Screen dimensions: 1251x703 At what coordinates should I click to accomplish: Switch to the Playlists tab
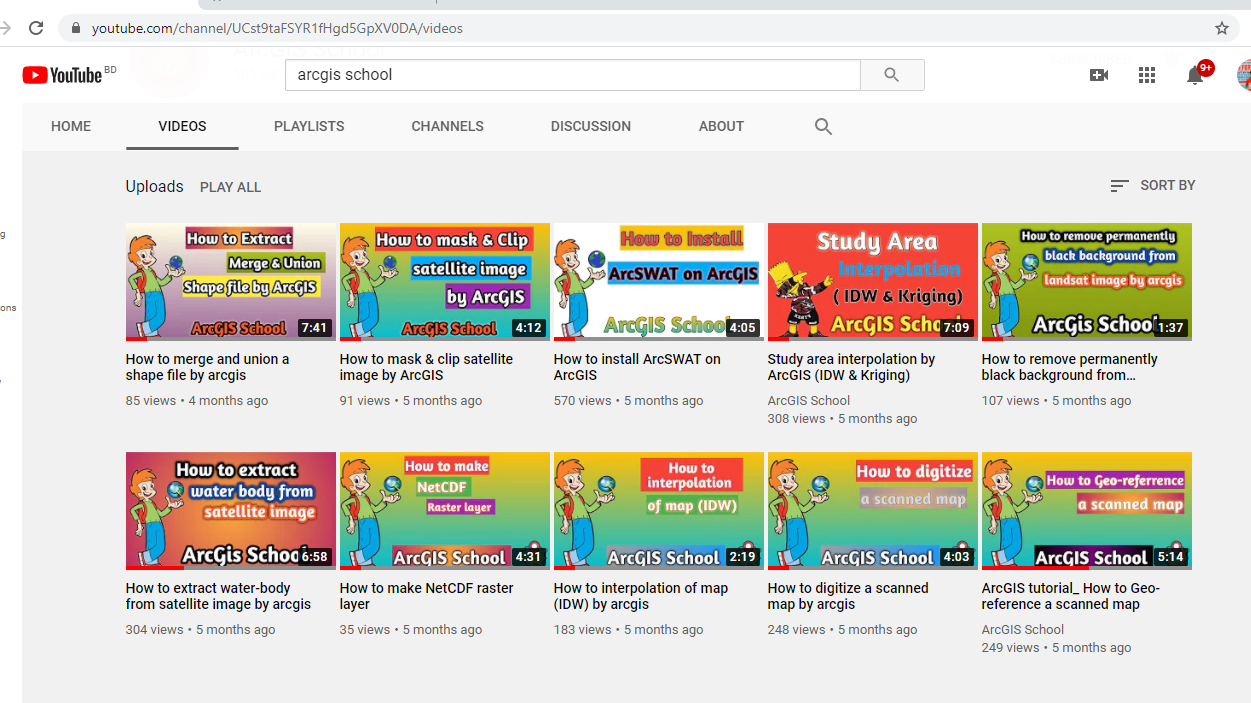click(309, 127)
